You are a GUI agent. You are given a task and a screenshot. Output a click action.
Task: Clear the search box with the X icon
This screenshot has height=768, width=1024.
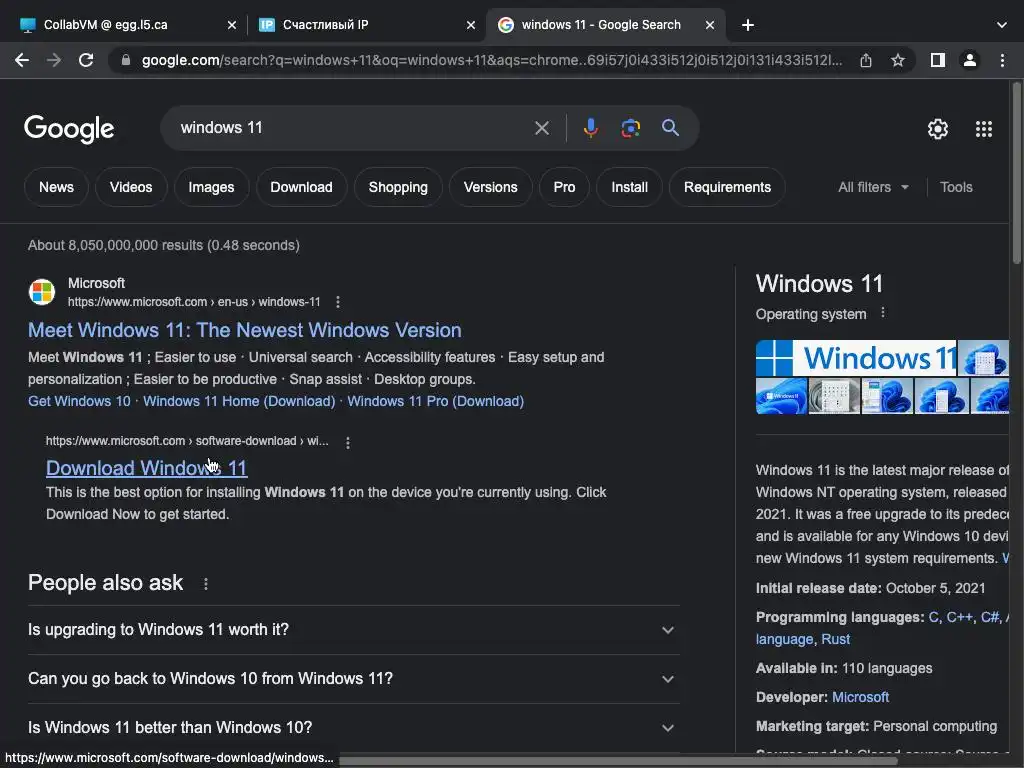click(x=541, y=128)
